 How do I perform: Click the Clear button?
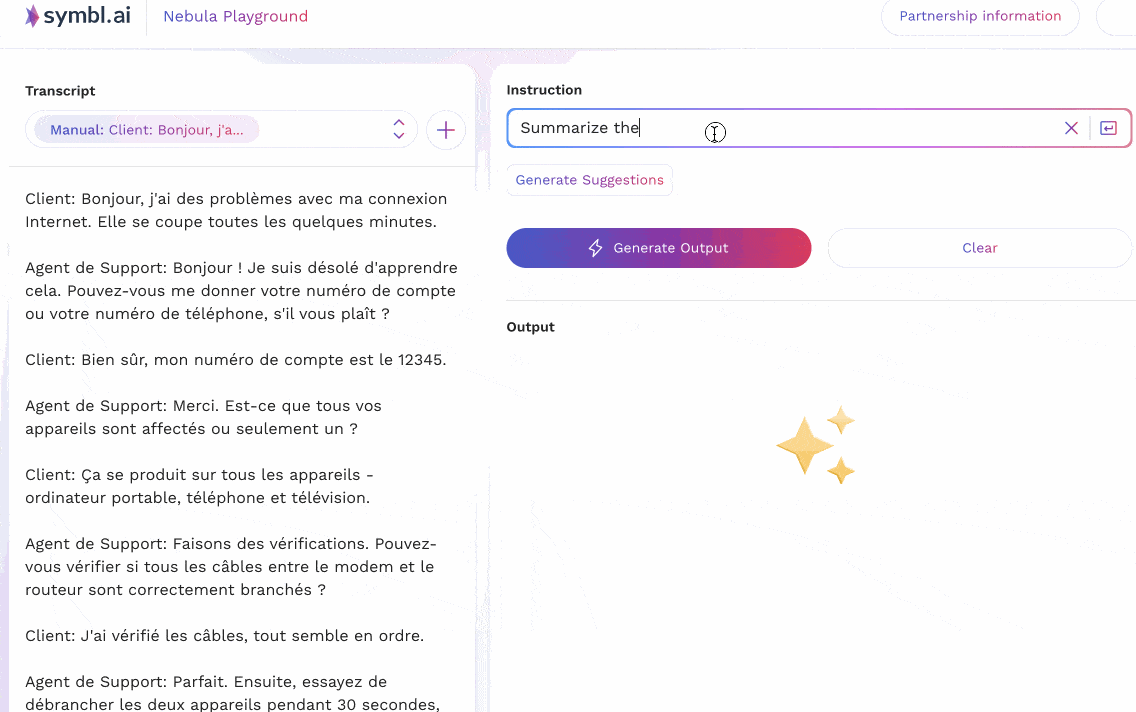tap(979, 248)
